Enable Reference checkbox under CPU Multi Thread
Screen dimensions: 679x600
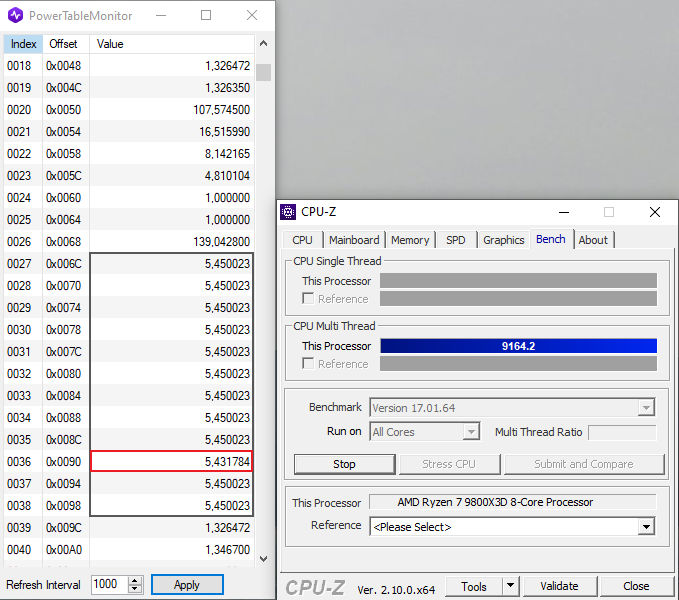tap(308, 364)
